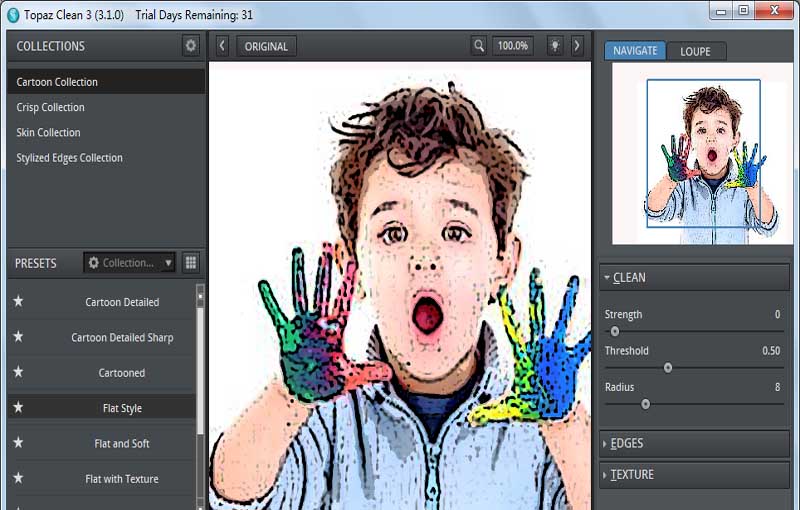Screen dimensions: 800x510
Task: Switch to the Navigate tab
Action: click(x=635, y=51)
